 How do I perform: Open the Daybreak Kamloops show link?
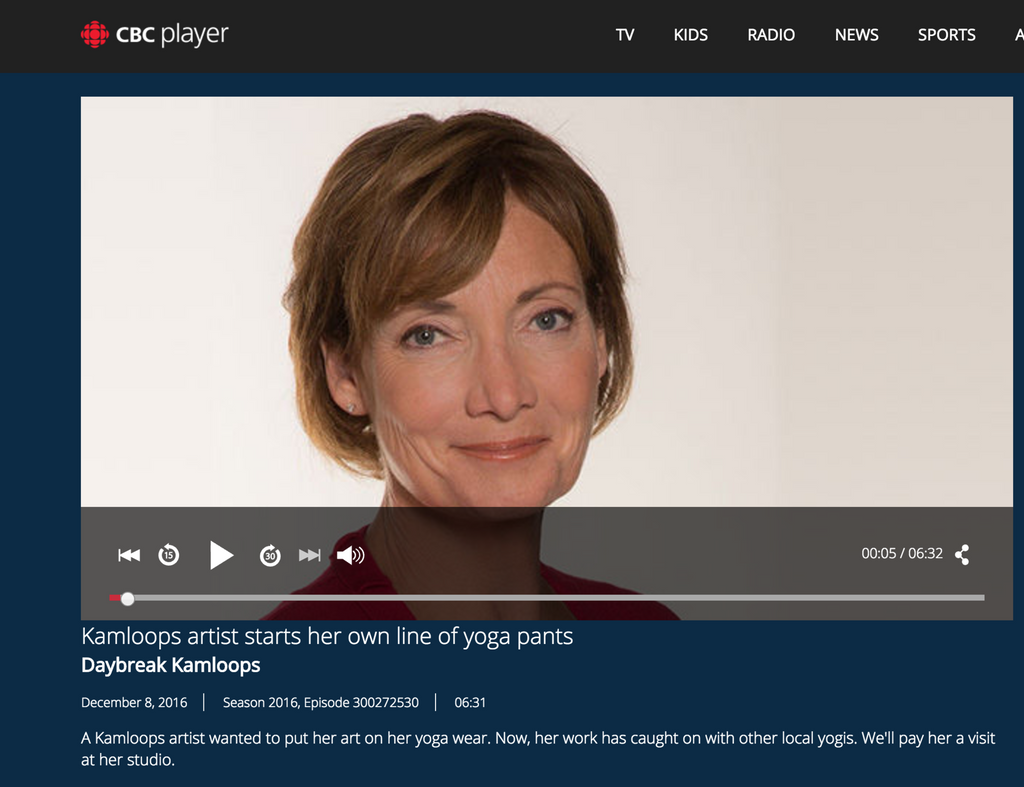170,665
